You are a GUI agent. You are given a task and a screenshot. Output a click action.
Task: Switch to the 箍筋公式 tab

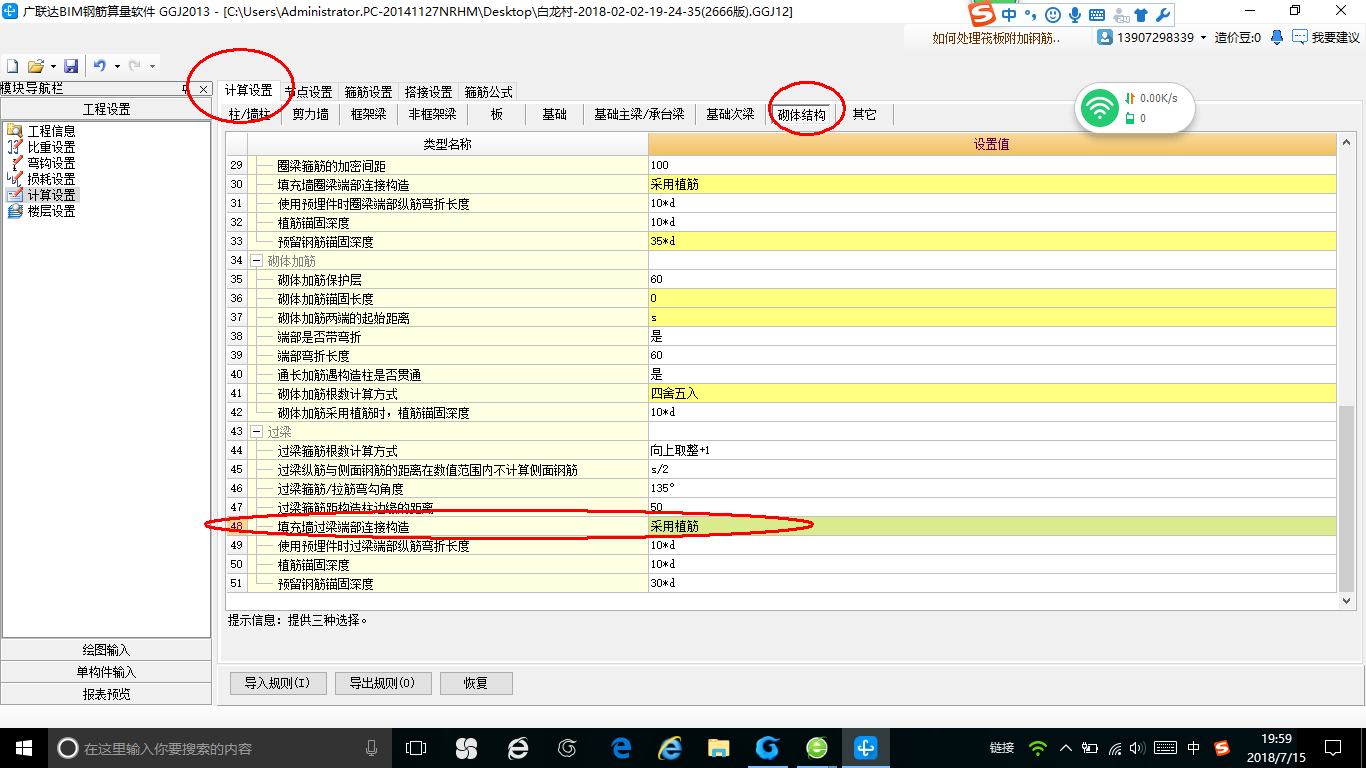[x=489, y=92]
